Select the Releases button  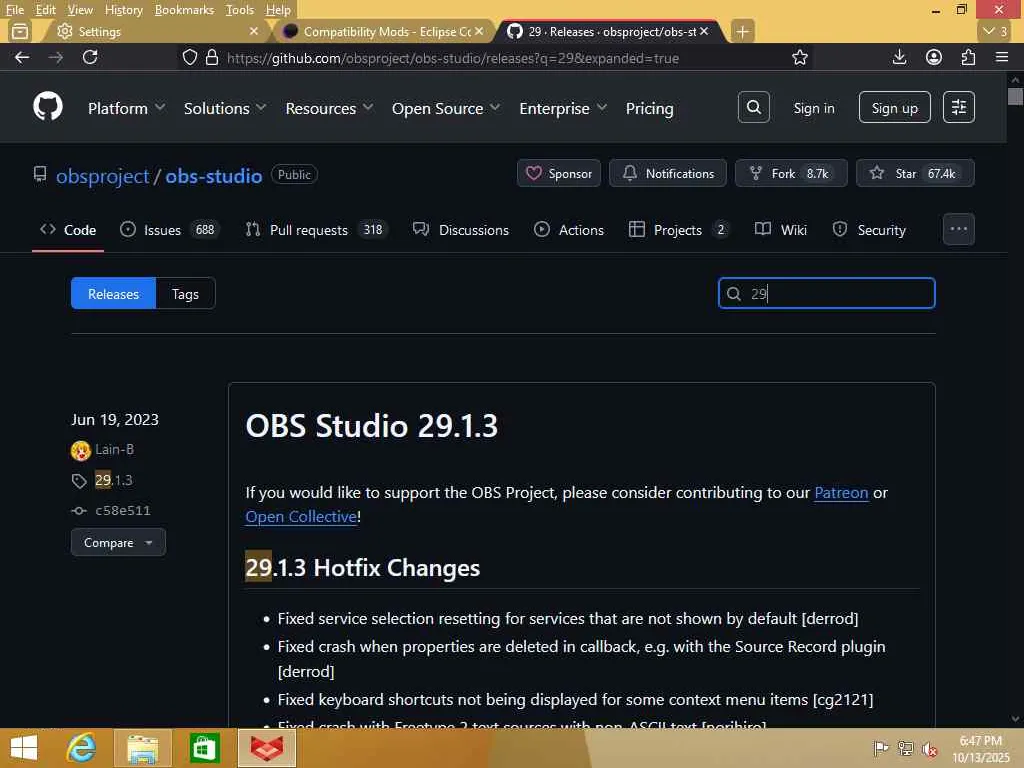click(113, 294)
